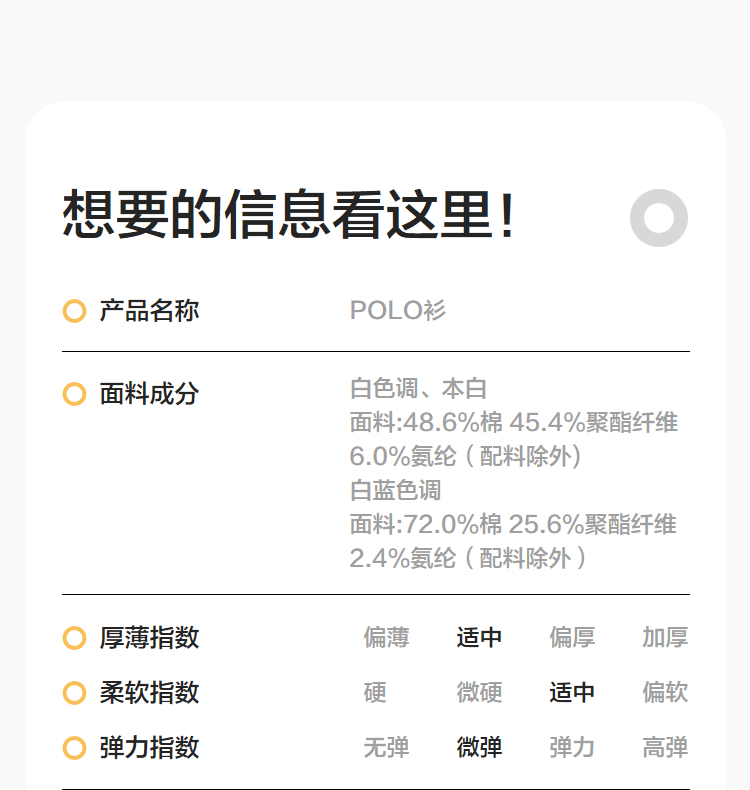The image size is (750, 790).
Task: Click the yellow circle beside 弹力指数
Action: [74, 748]
